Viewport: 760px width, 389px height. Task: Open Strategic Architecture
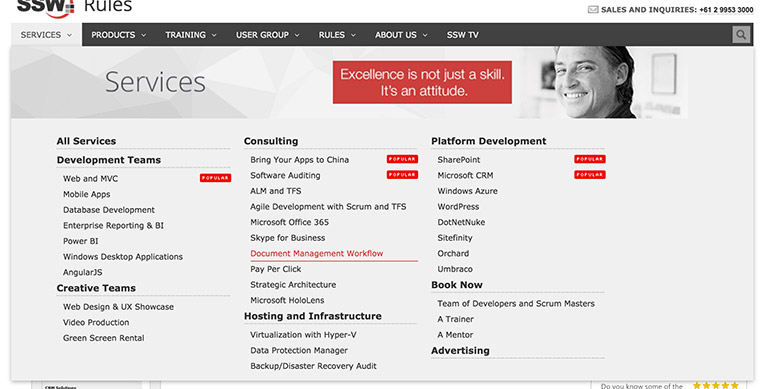pos(293,284)
